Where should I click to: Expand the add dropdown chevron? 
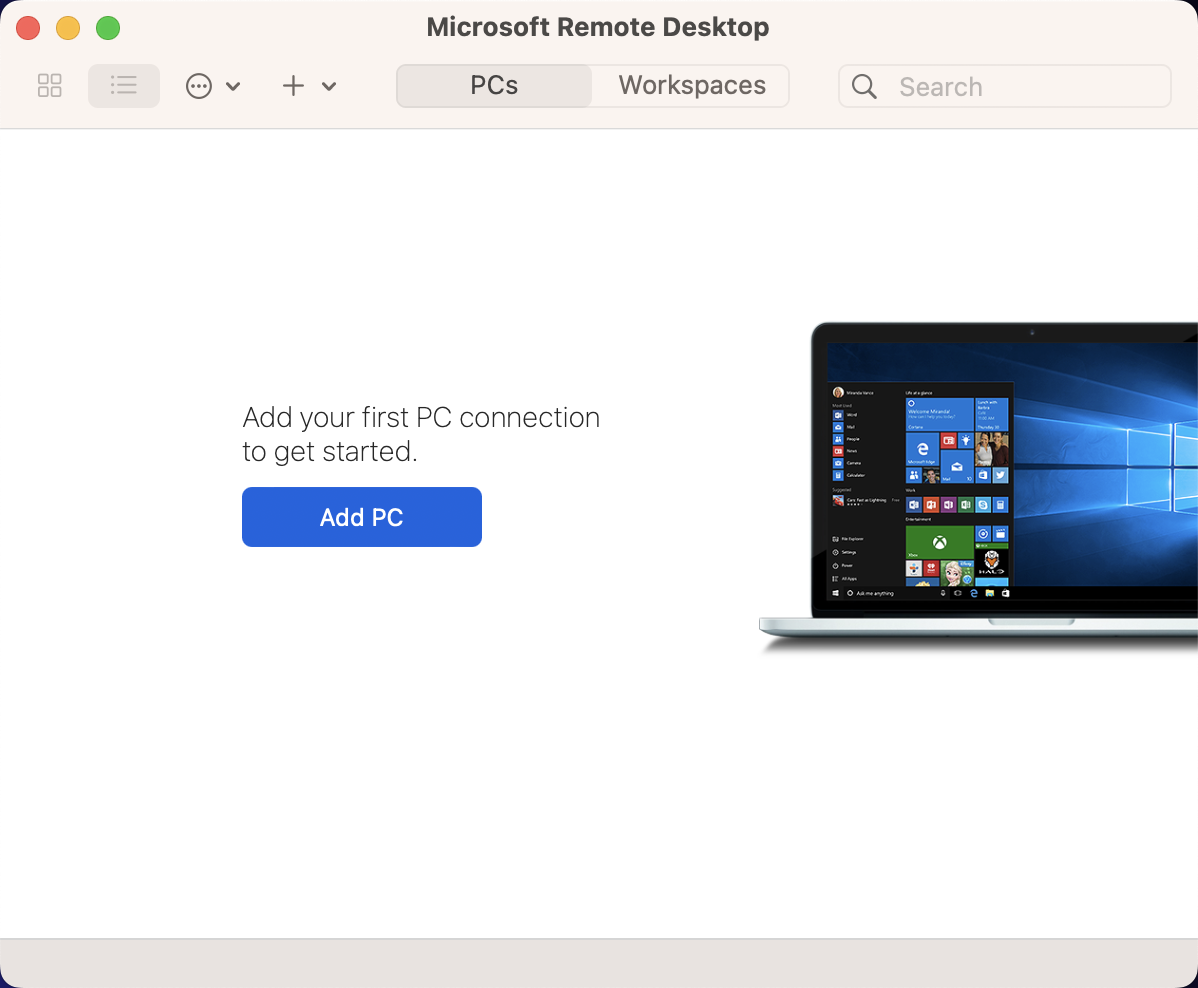[329, 86]
